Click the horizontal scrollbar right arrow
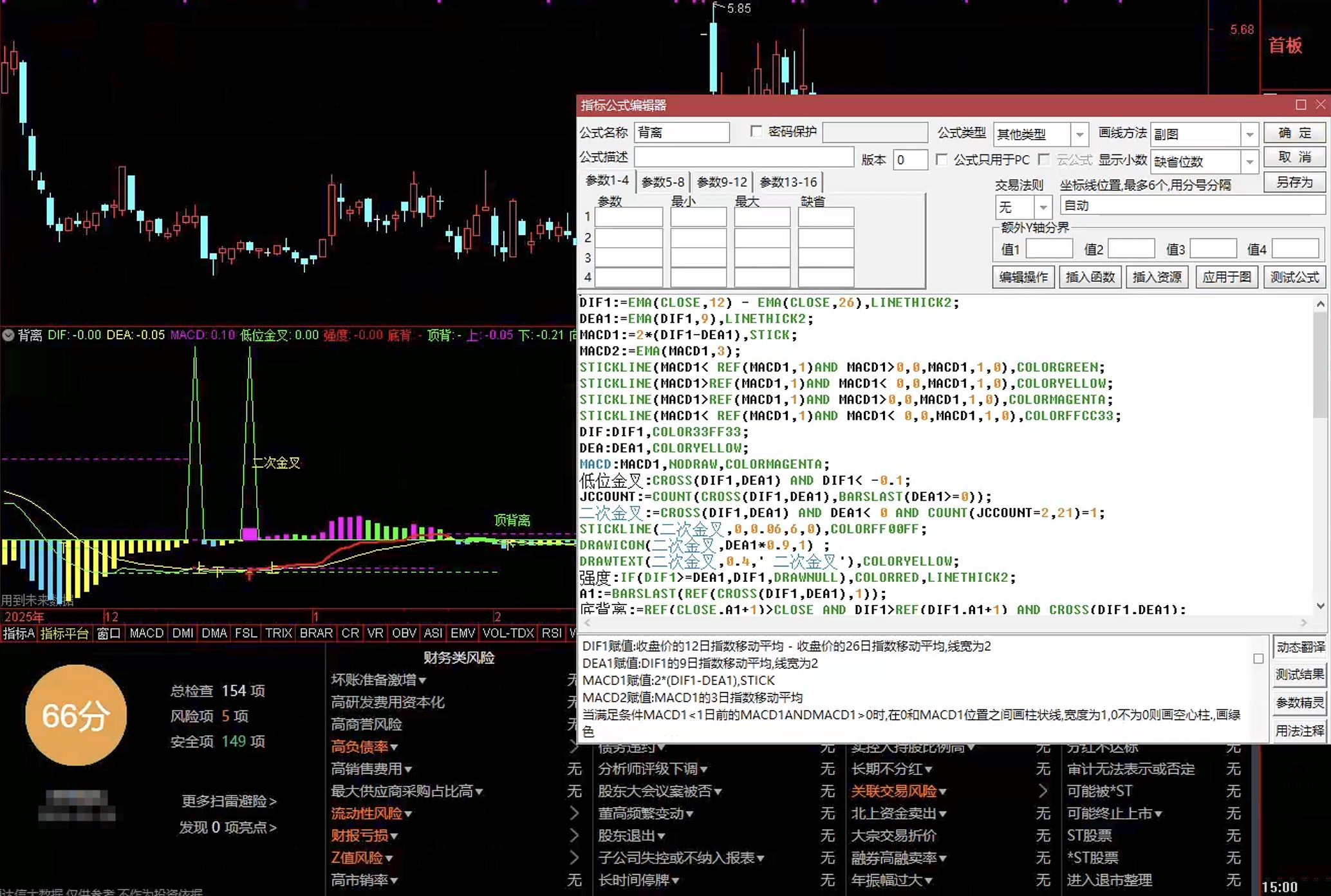The width and height of the screenshot is (1331, 896). click(1304, 622)
